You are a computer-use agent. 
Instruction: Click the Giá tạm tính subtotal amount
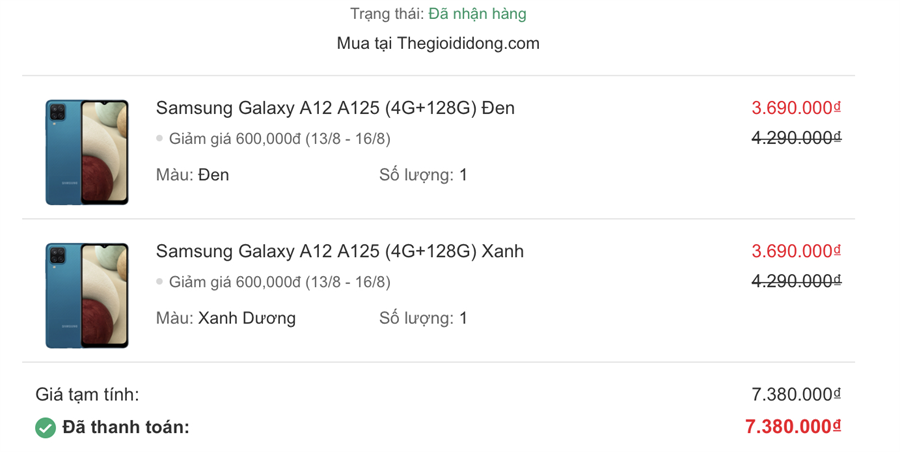coord(796,394)
